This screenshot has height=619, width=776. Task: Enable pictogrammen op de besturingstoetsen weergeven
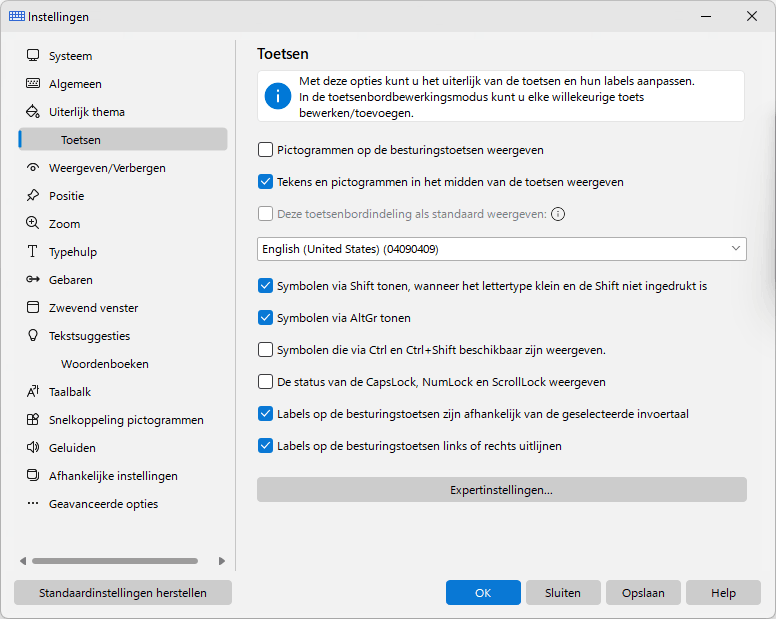click(265, 149)
